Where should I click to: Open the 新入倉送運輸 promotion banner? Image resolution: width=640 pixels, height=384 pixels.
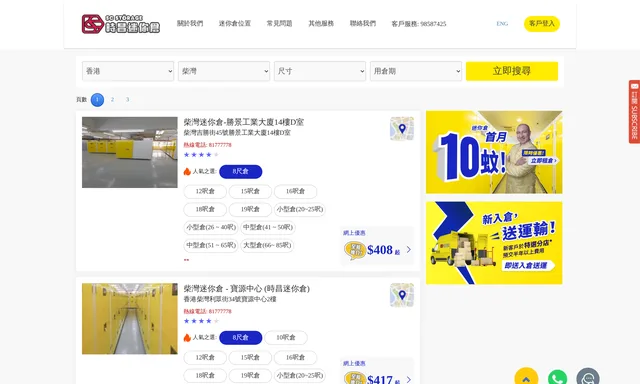coord(494,243)
